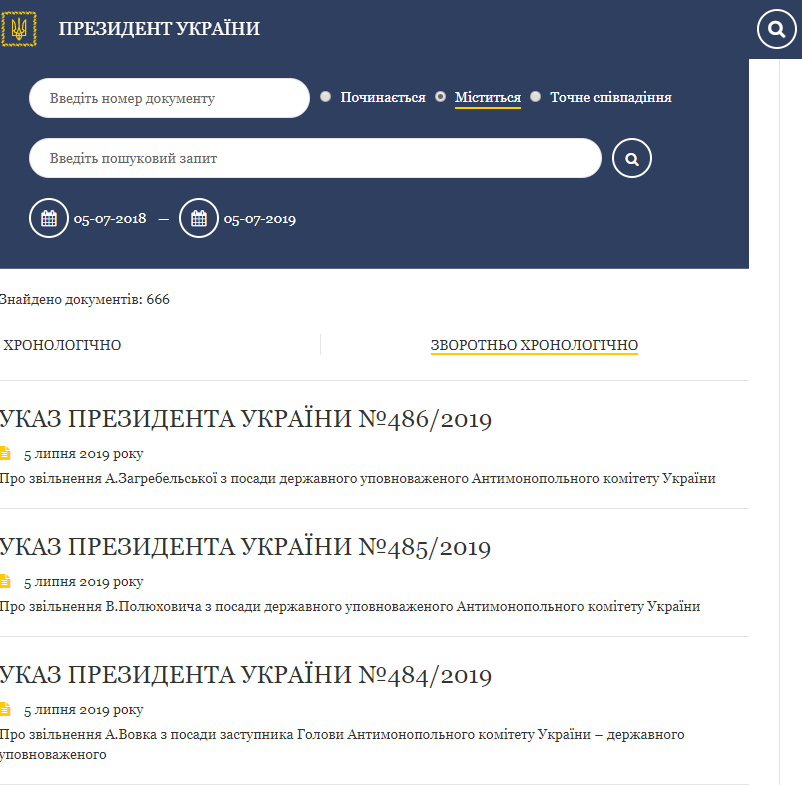
Task: Open end date calendar picker icon
Action: tap(198, 218)
